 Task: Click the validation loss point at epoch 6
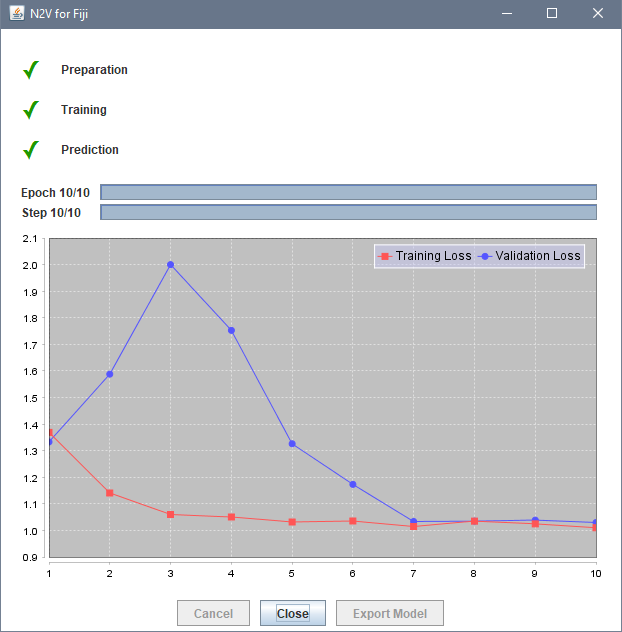pos(353,484)
